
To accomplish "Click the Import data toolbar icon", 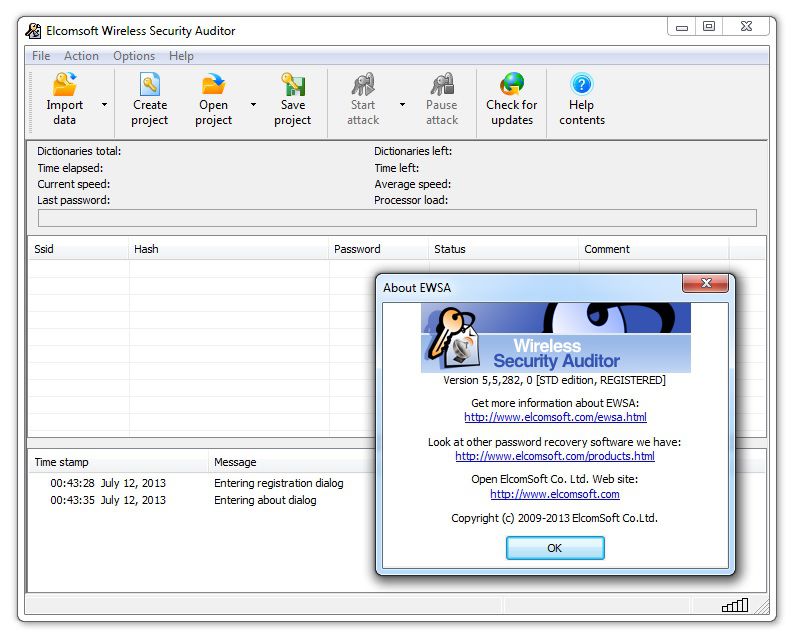I will point(64,84).
